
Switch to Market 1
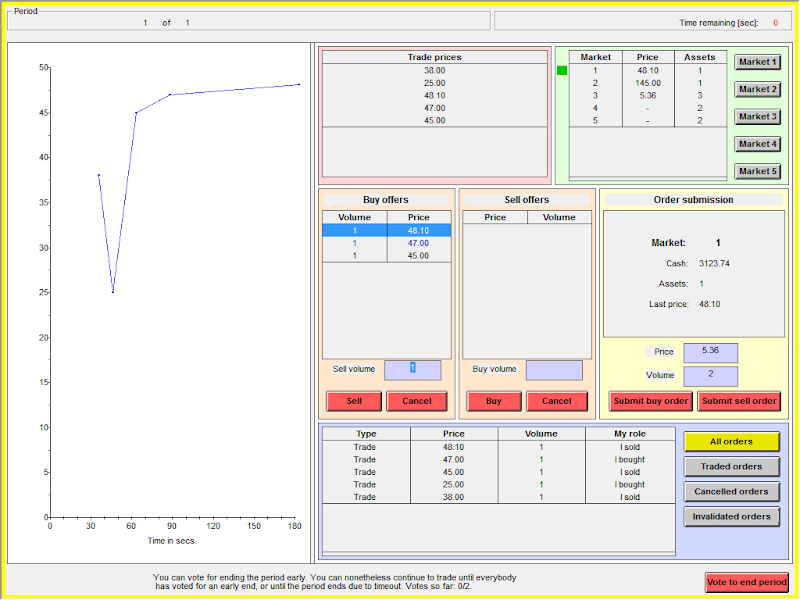[758, 62]
